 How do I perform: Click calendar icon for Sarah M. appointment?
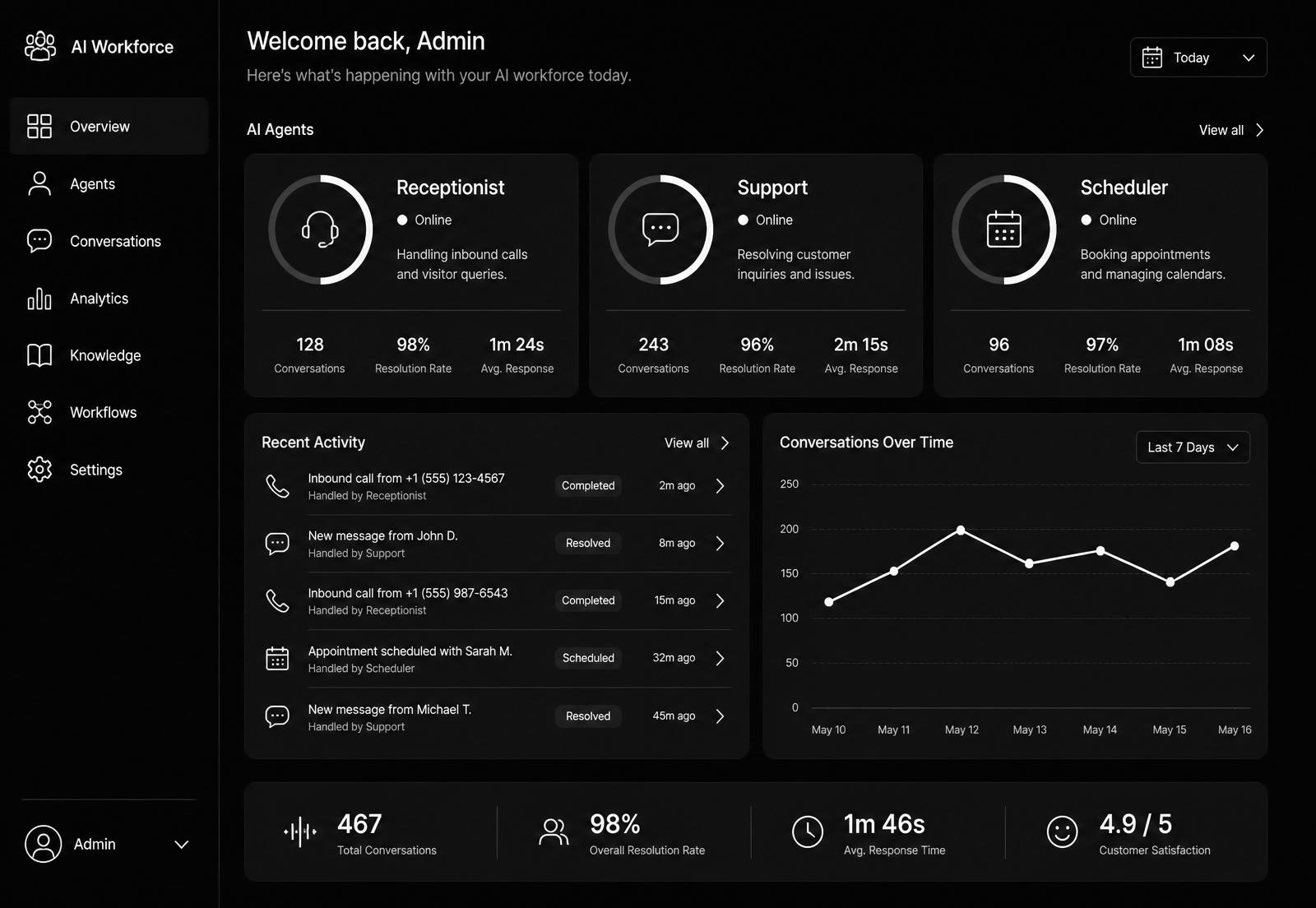(x=277, y=658)
